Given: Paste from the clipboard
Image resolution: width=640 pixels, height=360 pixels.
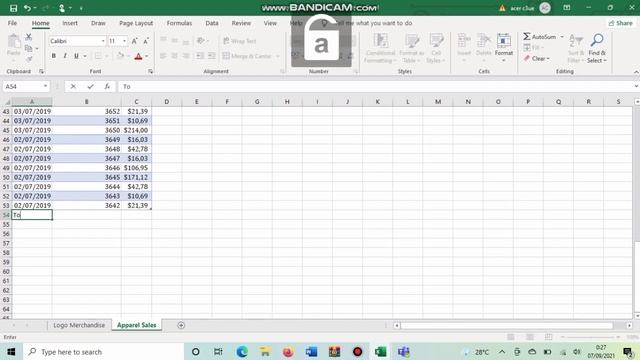Looking at the screenshot, I should pos(13,46).
